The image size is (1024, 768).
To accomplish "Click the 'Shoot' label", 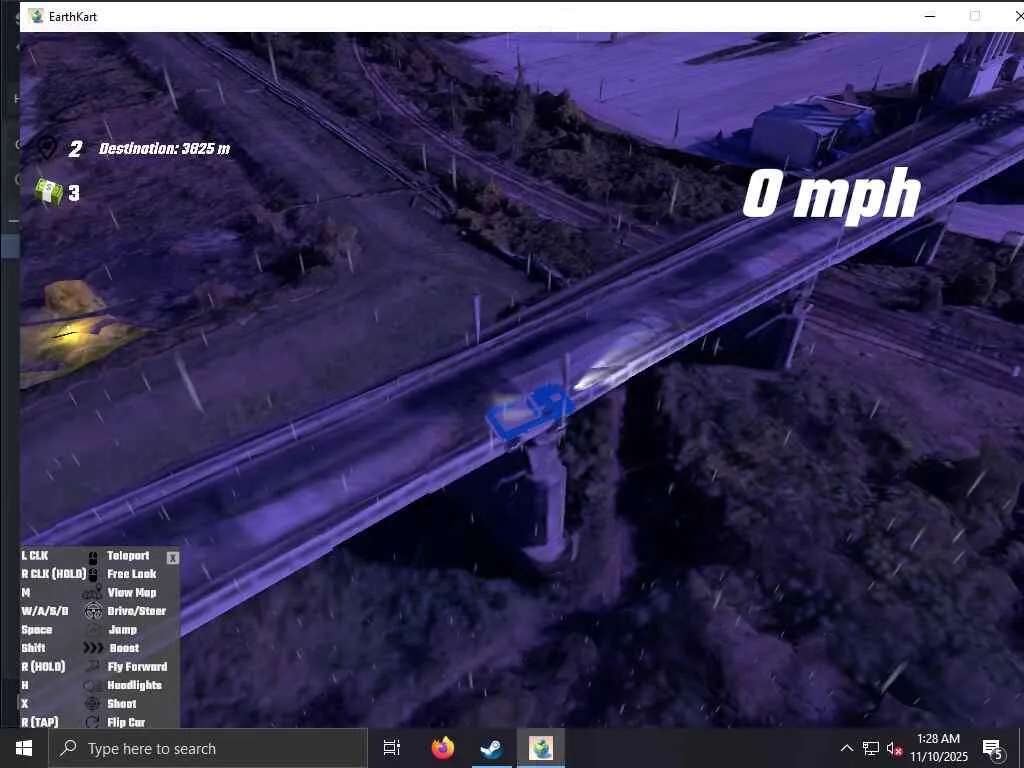I will tap(121, 703).
